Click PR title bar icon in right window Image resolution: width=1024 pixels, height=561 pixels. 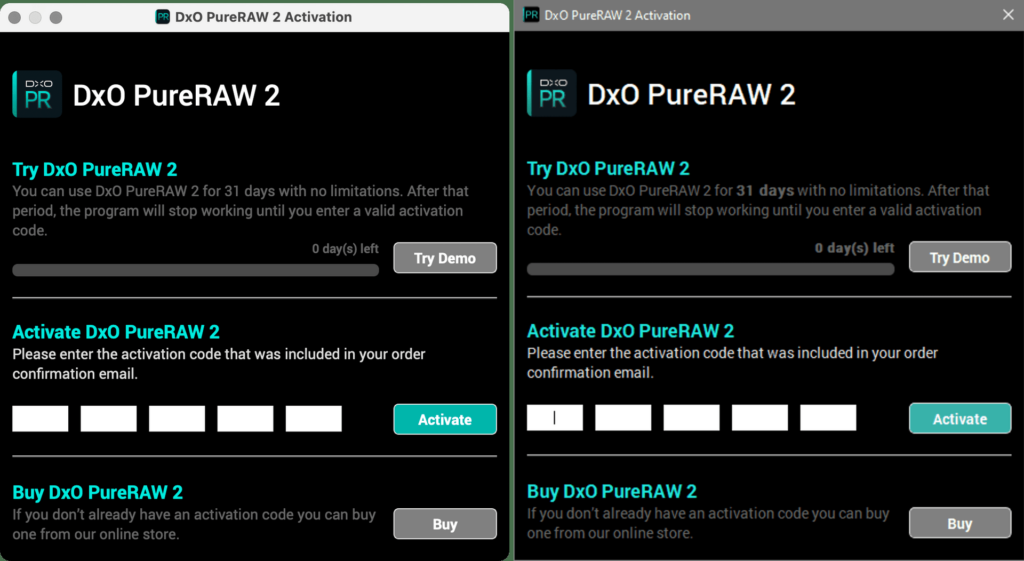(532, 15)
